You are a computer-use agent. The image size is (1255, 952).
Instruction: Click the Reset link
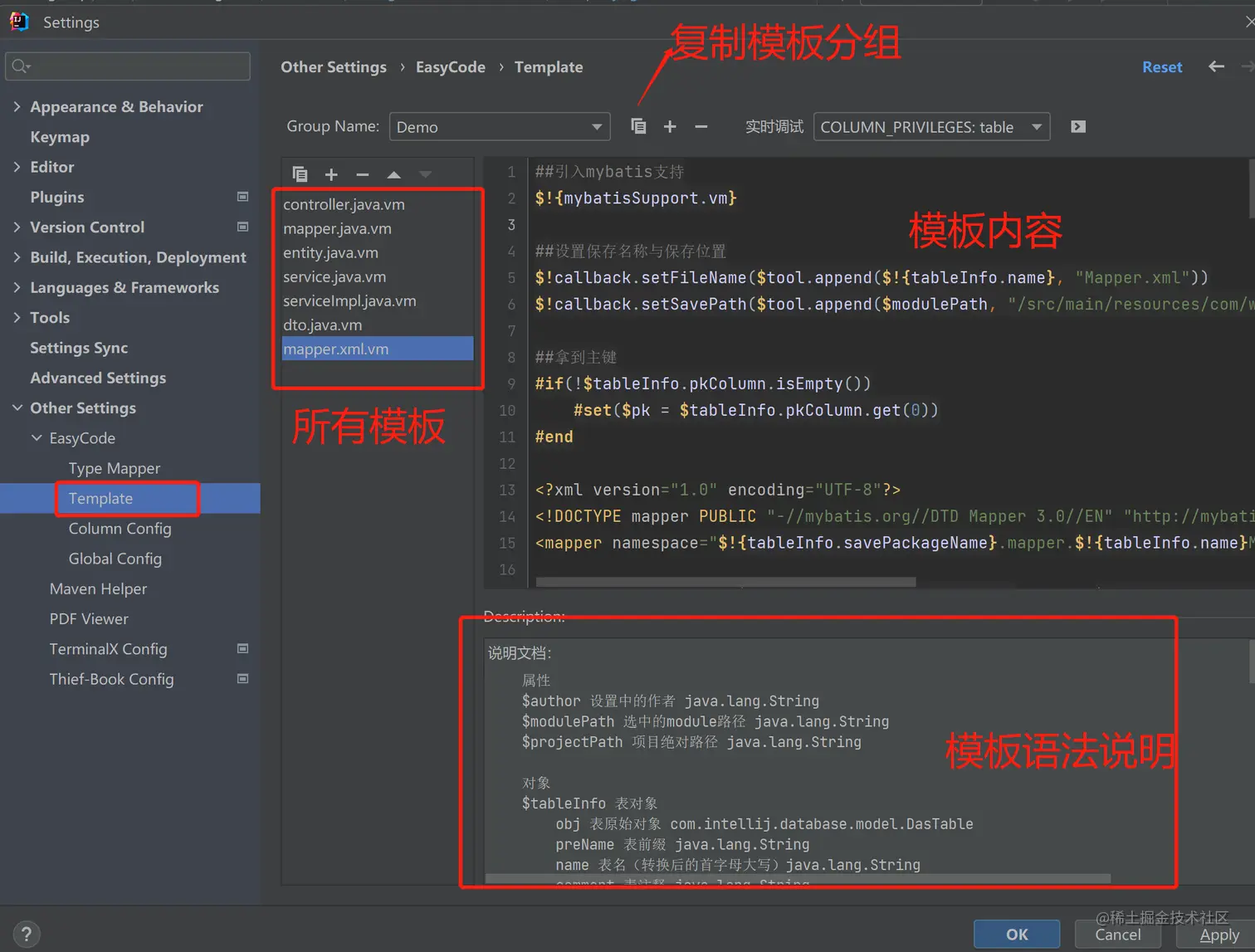[x=1162, y=67]
